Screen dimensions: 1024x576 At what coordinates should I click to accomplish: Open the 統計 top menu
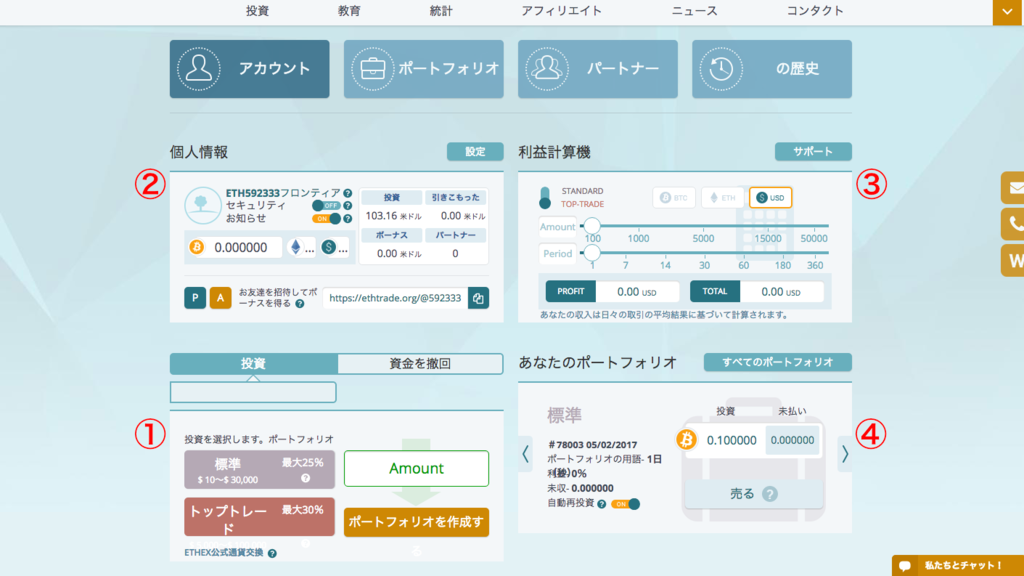[441, 11]
